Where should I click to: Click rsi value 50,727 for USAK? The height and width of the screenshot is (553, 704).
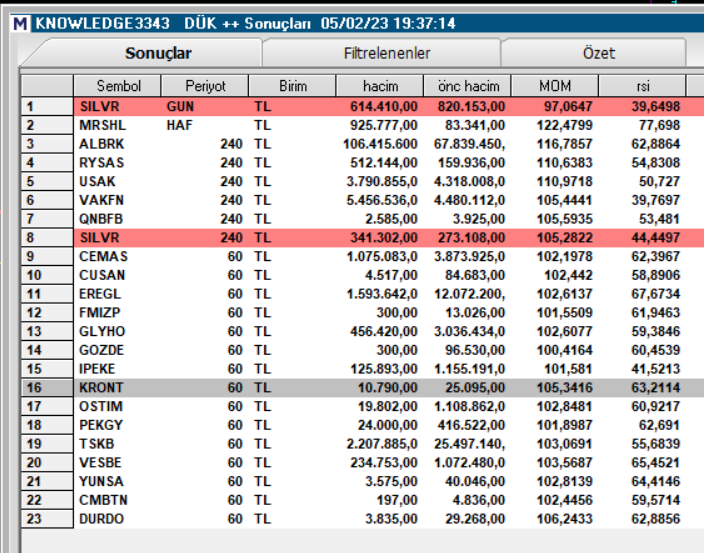660,181
